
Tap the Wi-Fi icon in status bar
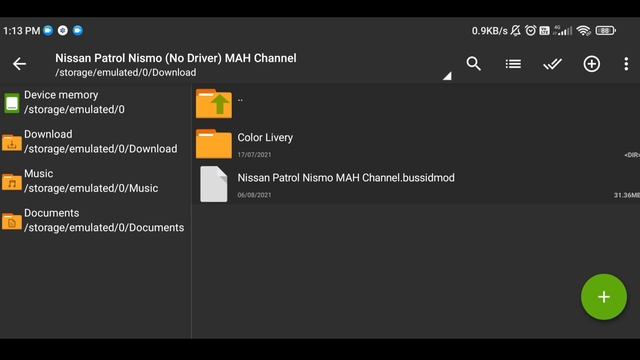[584, 31]
